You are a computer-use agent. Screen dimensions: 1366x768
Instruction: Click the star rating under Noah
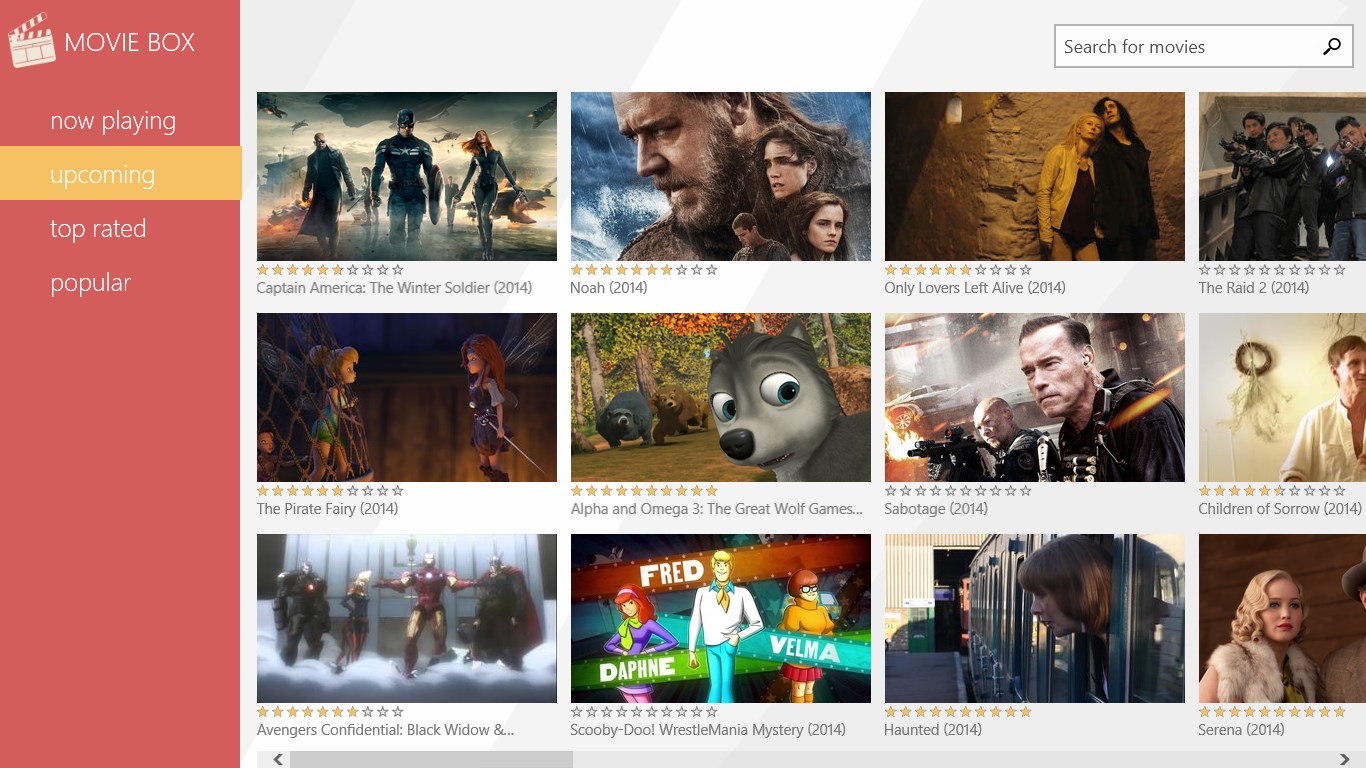[644, 270]
